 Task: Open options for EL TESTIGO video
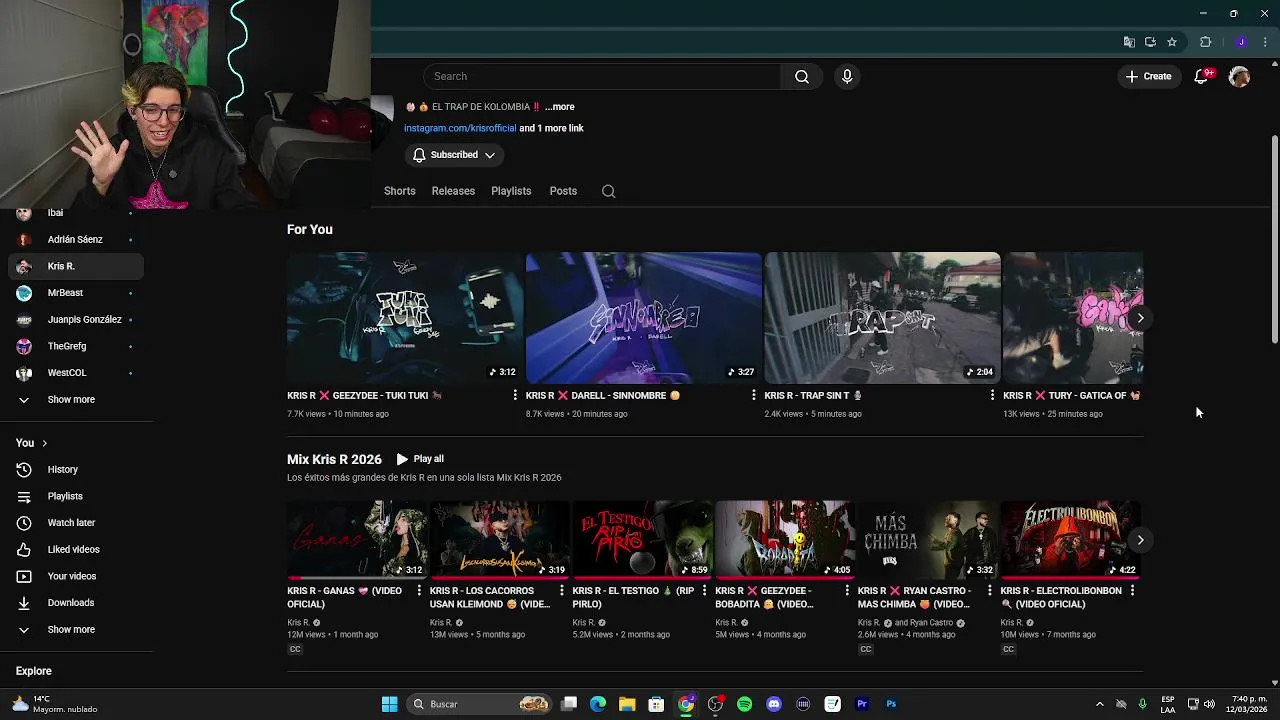click(x=704, y=591)
